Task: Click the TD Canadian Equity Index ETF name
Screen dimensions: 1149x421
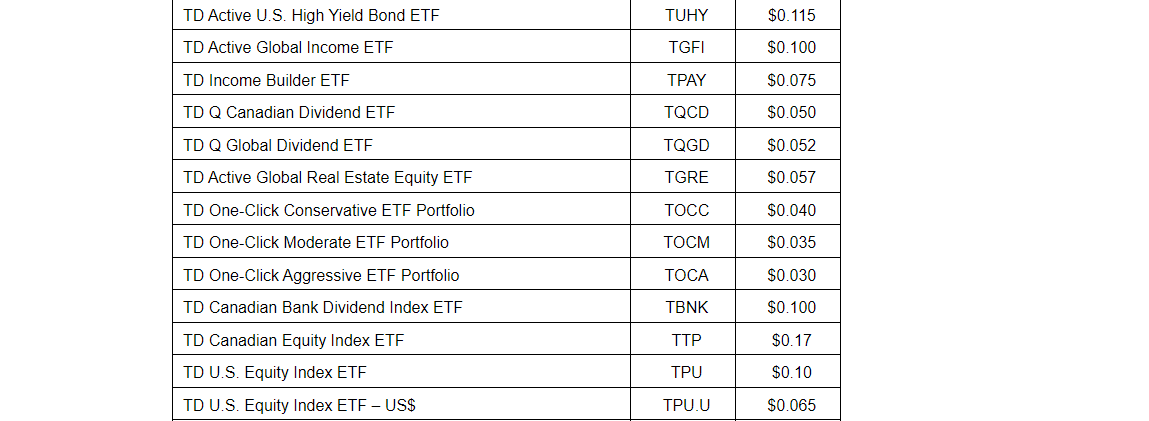Action: pyautogui.click(x=293, y=340)
